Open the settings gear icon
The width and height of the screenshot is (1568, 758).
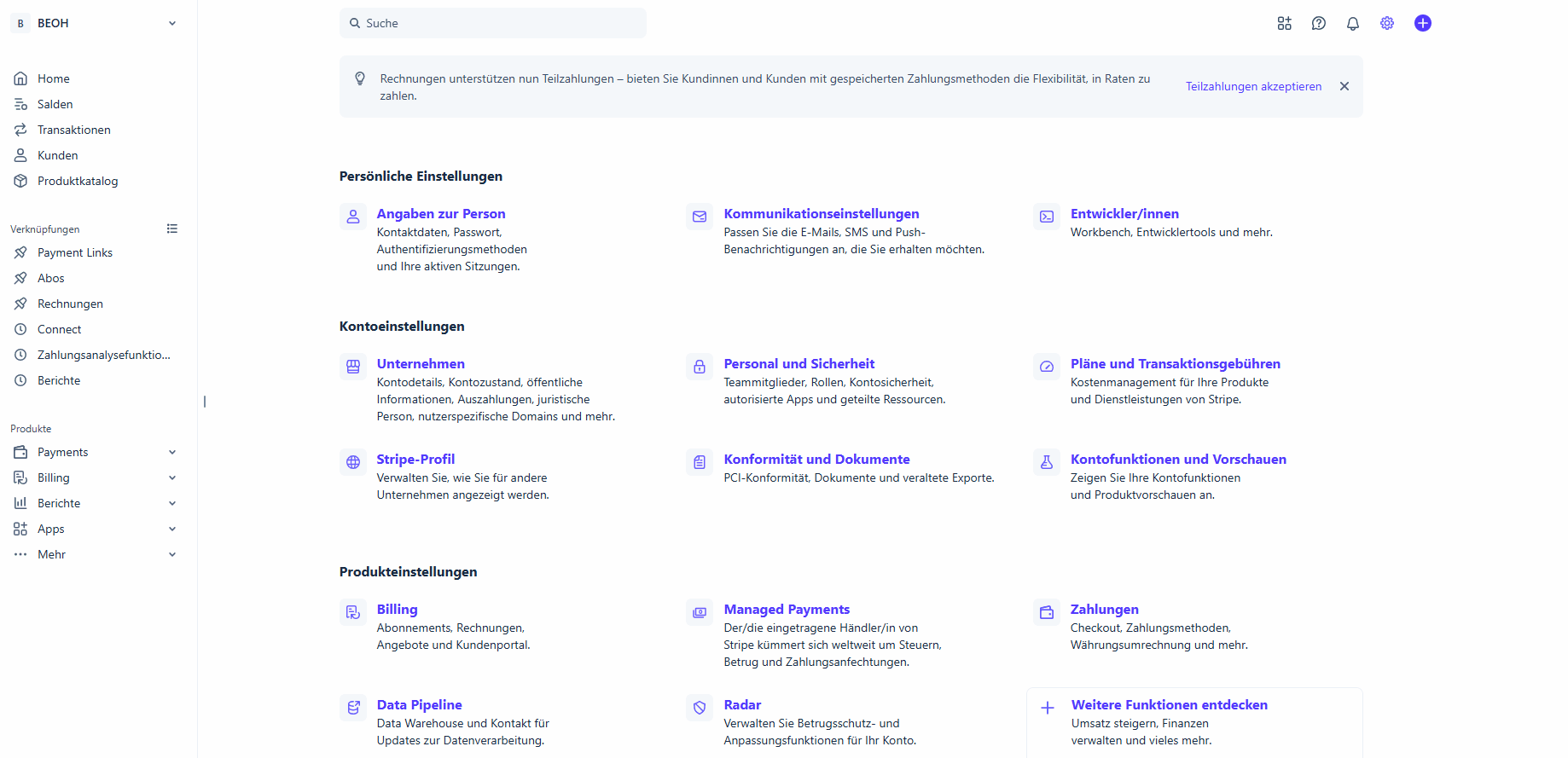click(x=1387, y=23)
